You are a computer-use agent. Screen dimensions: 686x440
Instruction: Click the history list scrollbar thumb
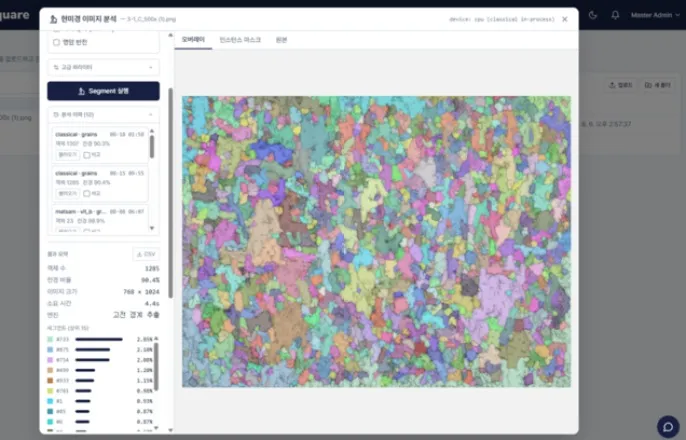tap(152, 147)
